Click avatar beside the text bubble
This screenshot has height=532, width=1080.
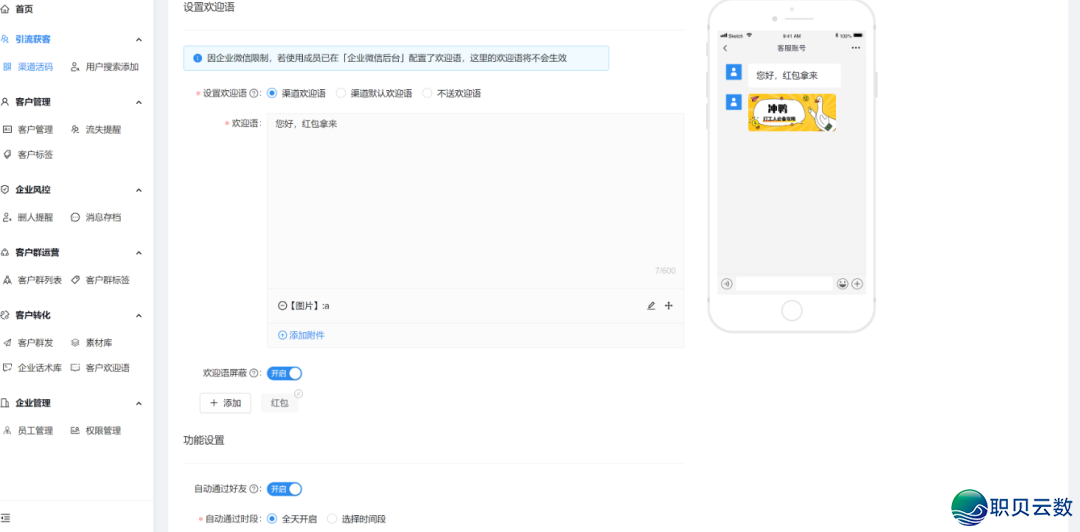(x=734, y=72)
